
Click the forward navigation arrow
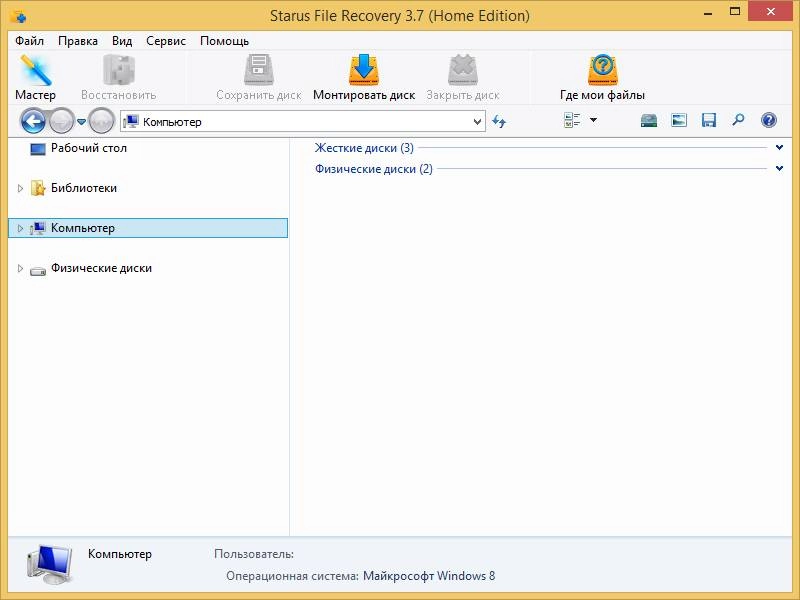tap(62, 121)
